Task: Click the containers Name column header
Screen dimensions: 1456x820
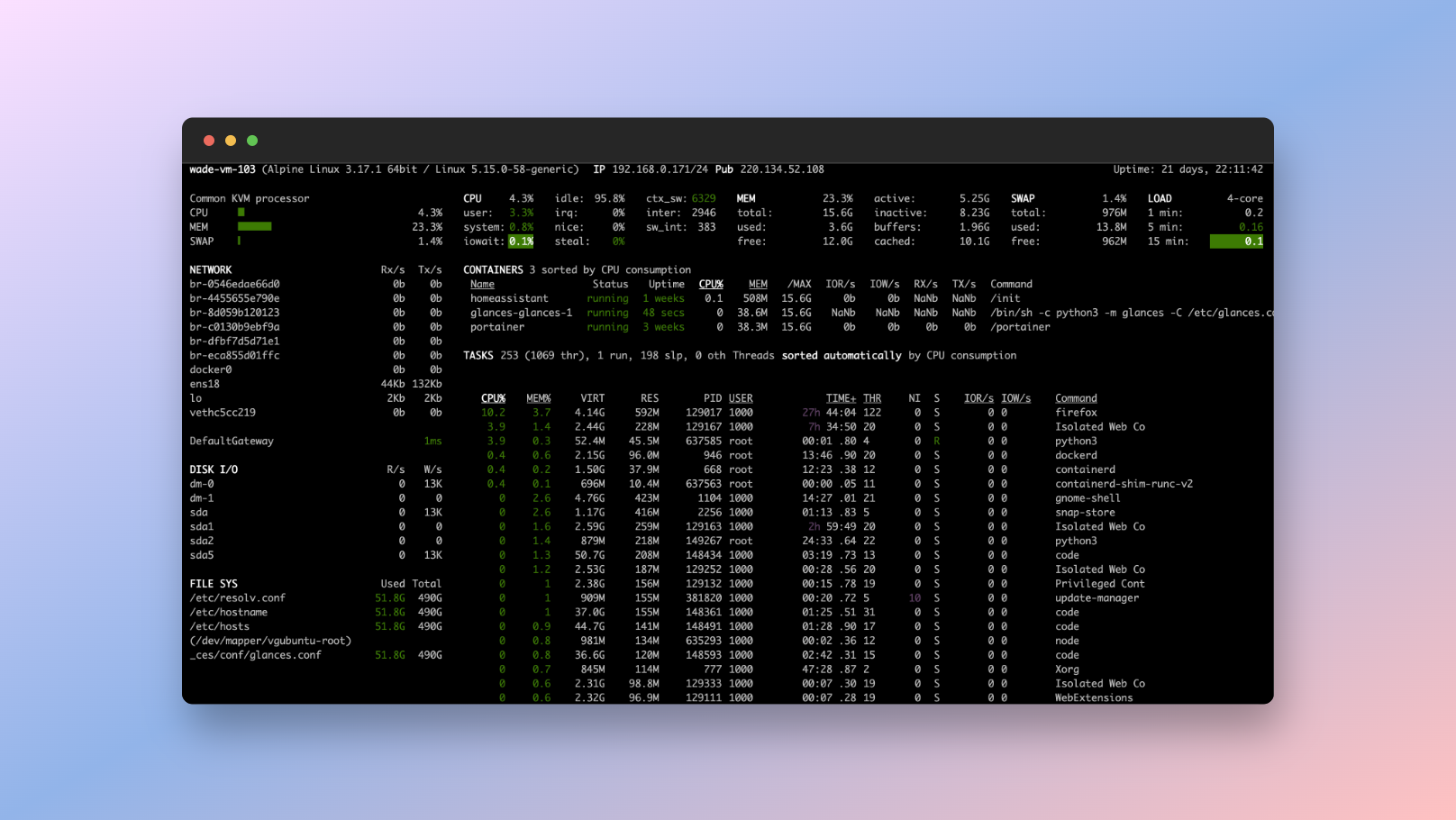Action: click(x=482, y=284)
